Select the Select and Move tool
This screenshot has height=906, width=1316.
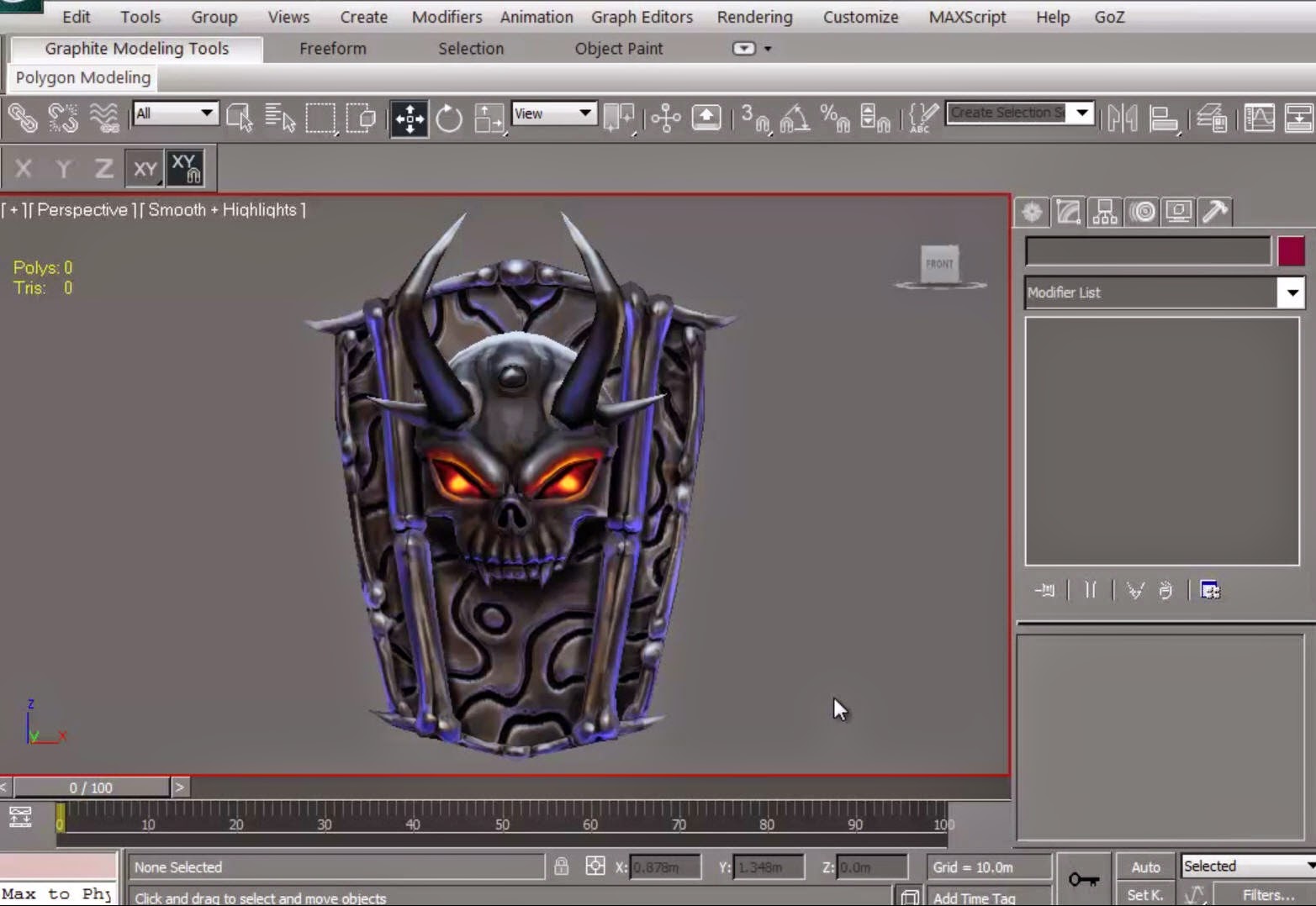click(409, 118)
